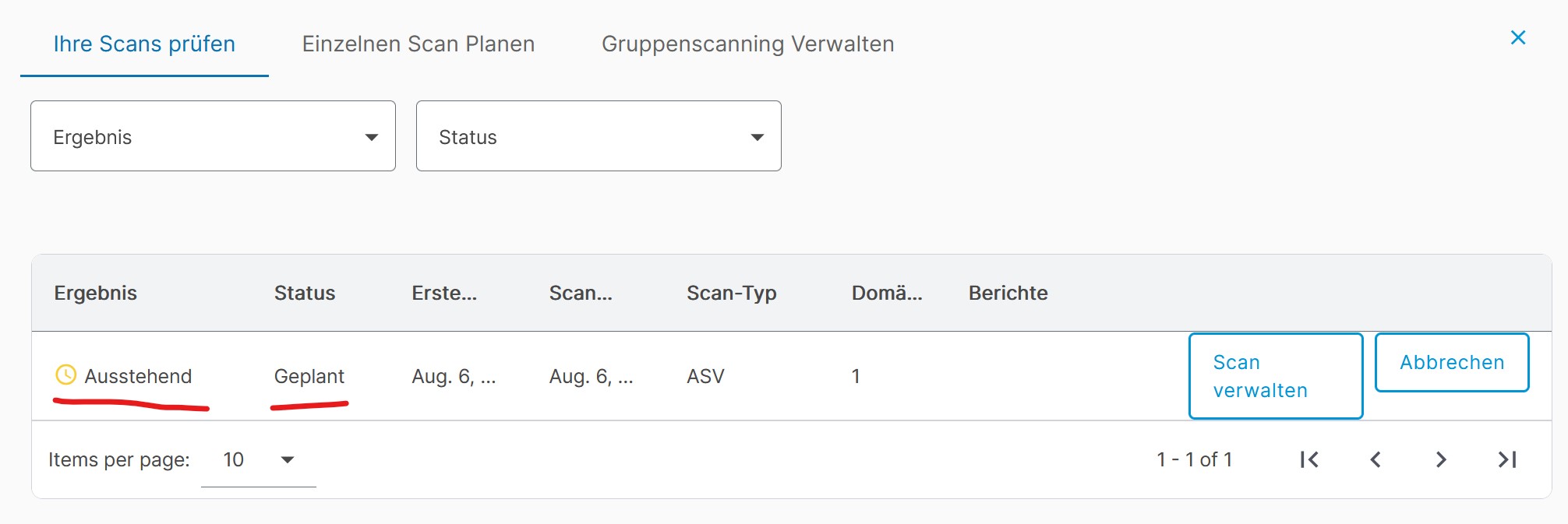Click the yellow clock Ausstehend icon
1568x524 pixels.
66,375
